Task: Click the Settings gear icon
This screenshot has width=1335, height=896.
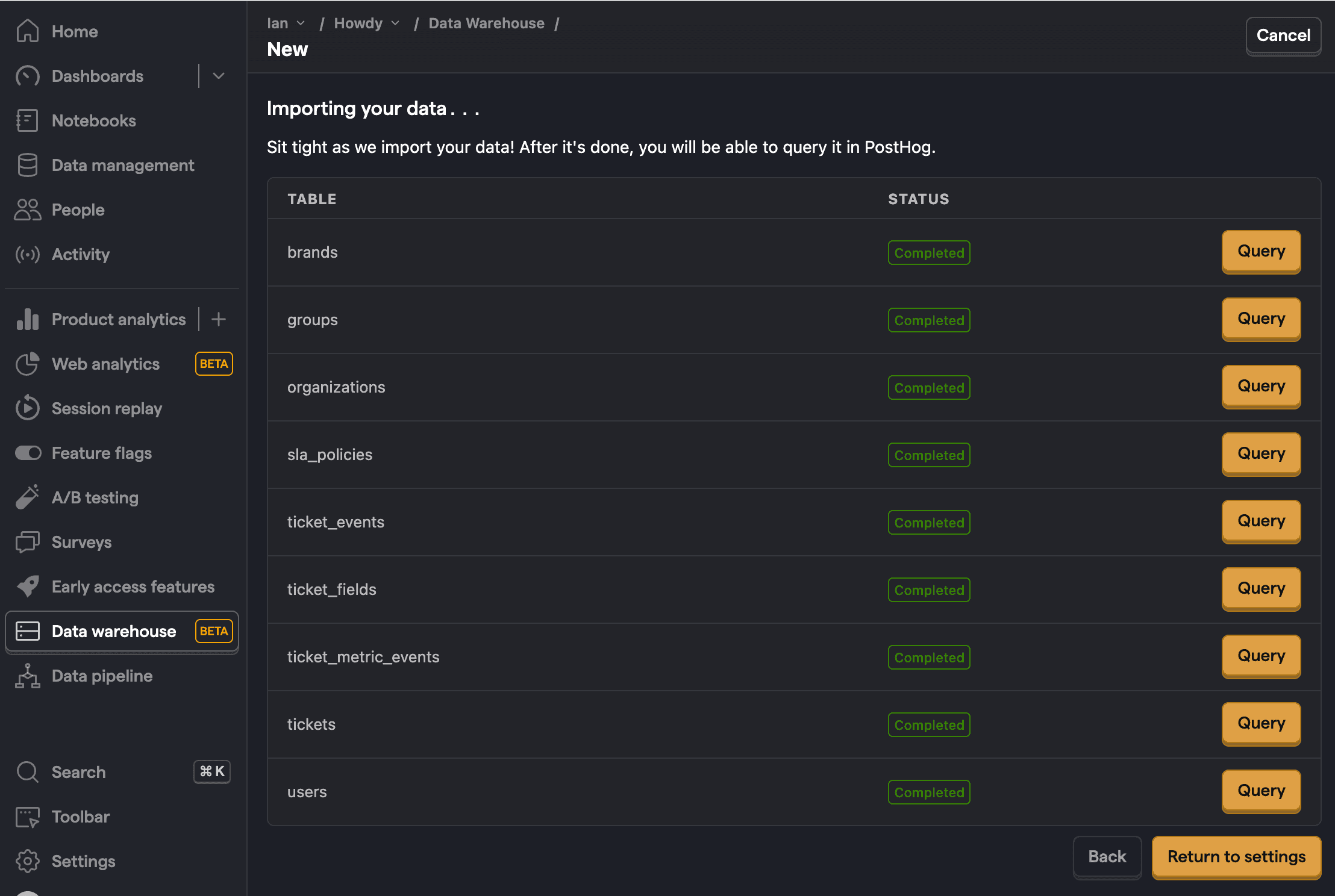Action: [x=28, y=861]
